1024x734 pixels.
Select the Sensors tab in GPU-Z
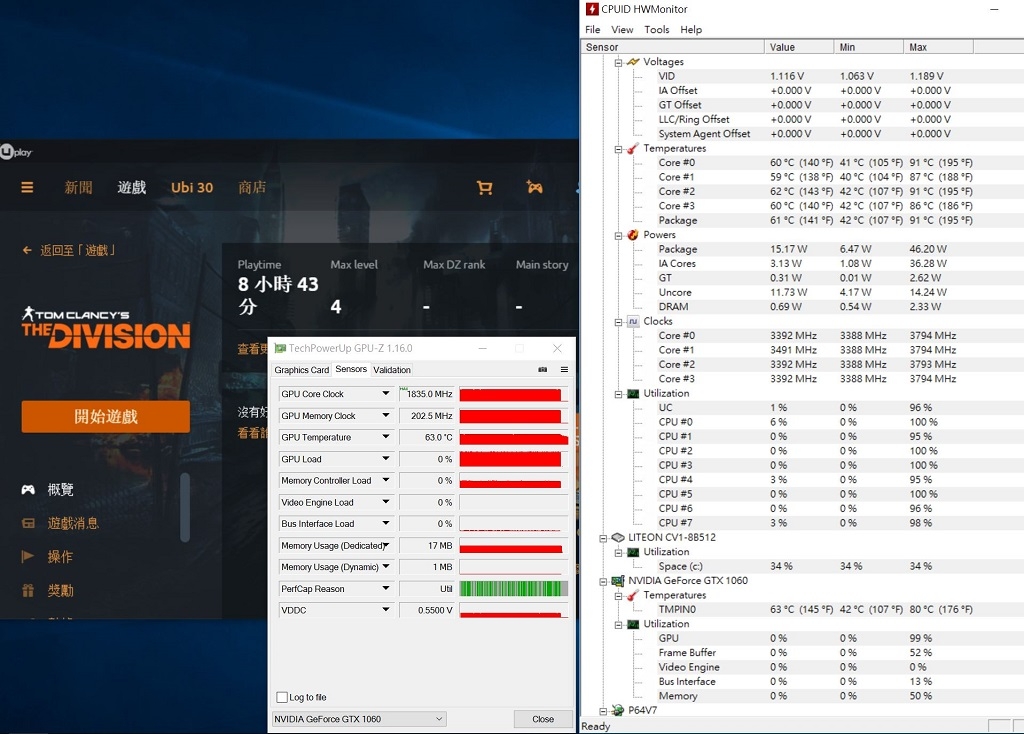pos(351,369)
